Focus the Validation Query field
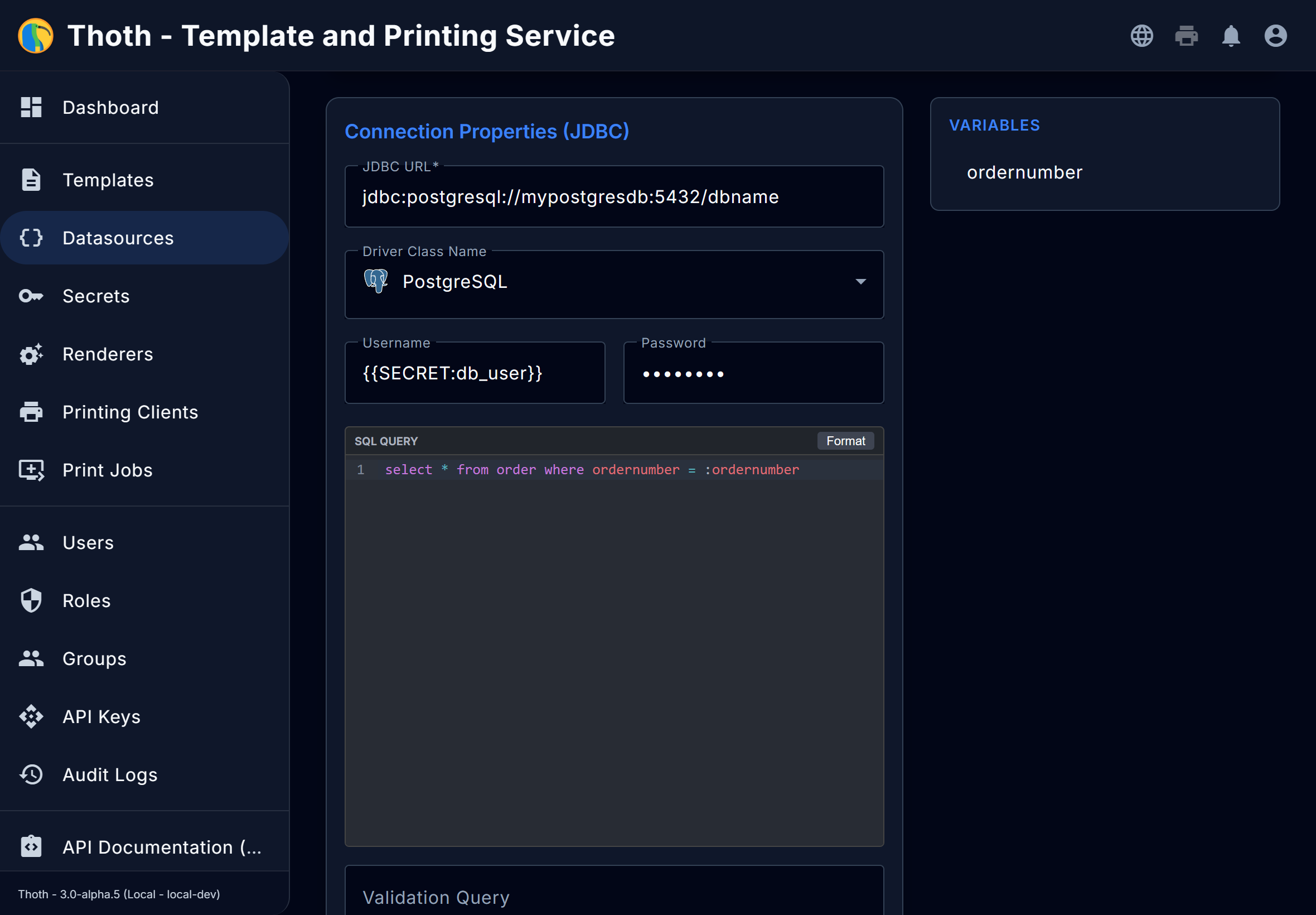1316x915 pixels. (614, 890)
